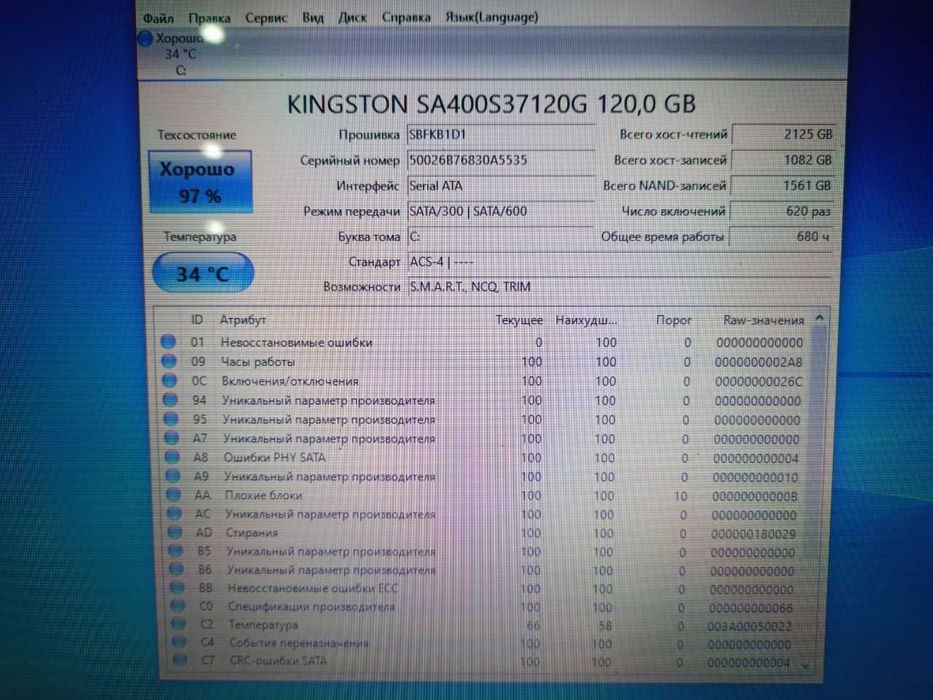933x700 pixels.
Task: Click the Текущее column header
Action: tap(519, 320)
